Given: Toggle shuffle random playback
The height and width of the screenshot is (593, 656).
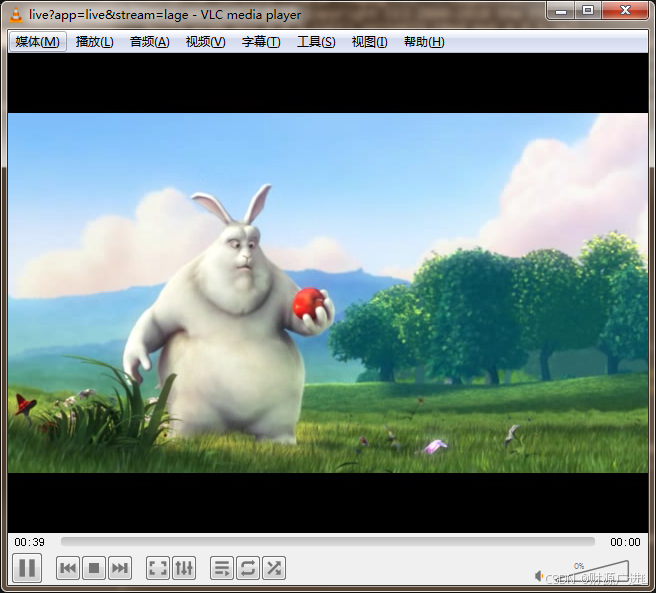Looking at the screenshot, I should pyautogui.click(x=274, y=568).
